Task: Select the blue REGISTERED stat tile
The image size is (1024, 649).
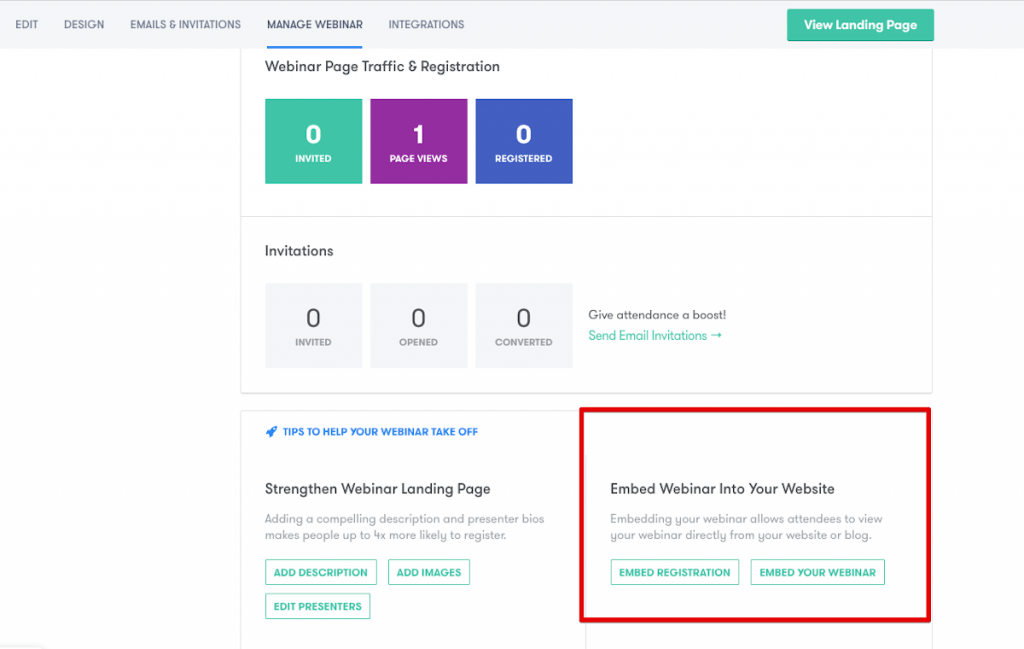Action: coord(523,141)
